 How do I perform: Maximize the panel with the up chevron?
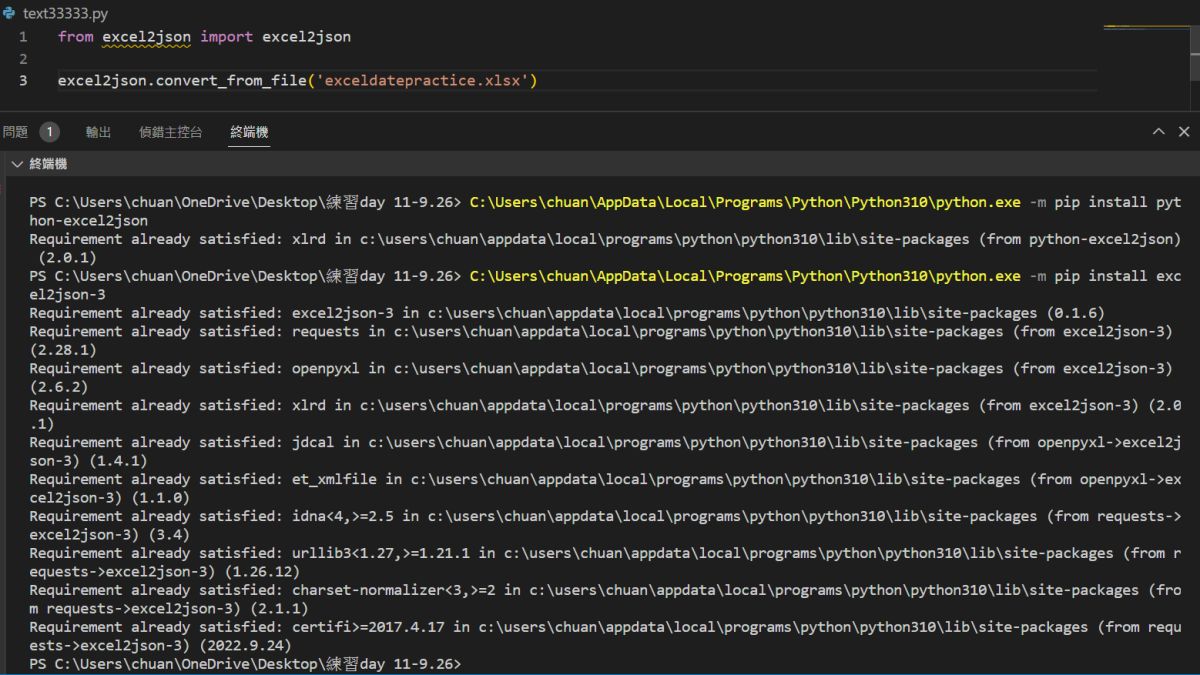(x=1159, y=132)
